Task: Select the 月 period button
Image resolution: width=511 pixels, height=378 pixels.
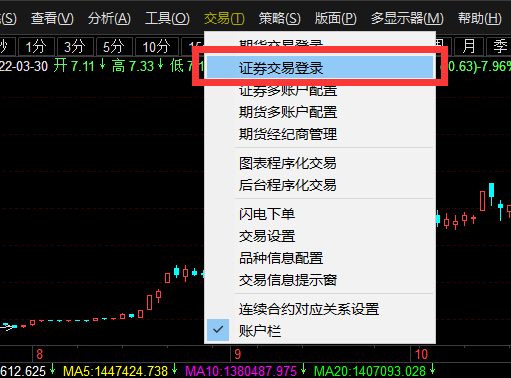Action: click(468, 46)
